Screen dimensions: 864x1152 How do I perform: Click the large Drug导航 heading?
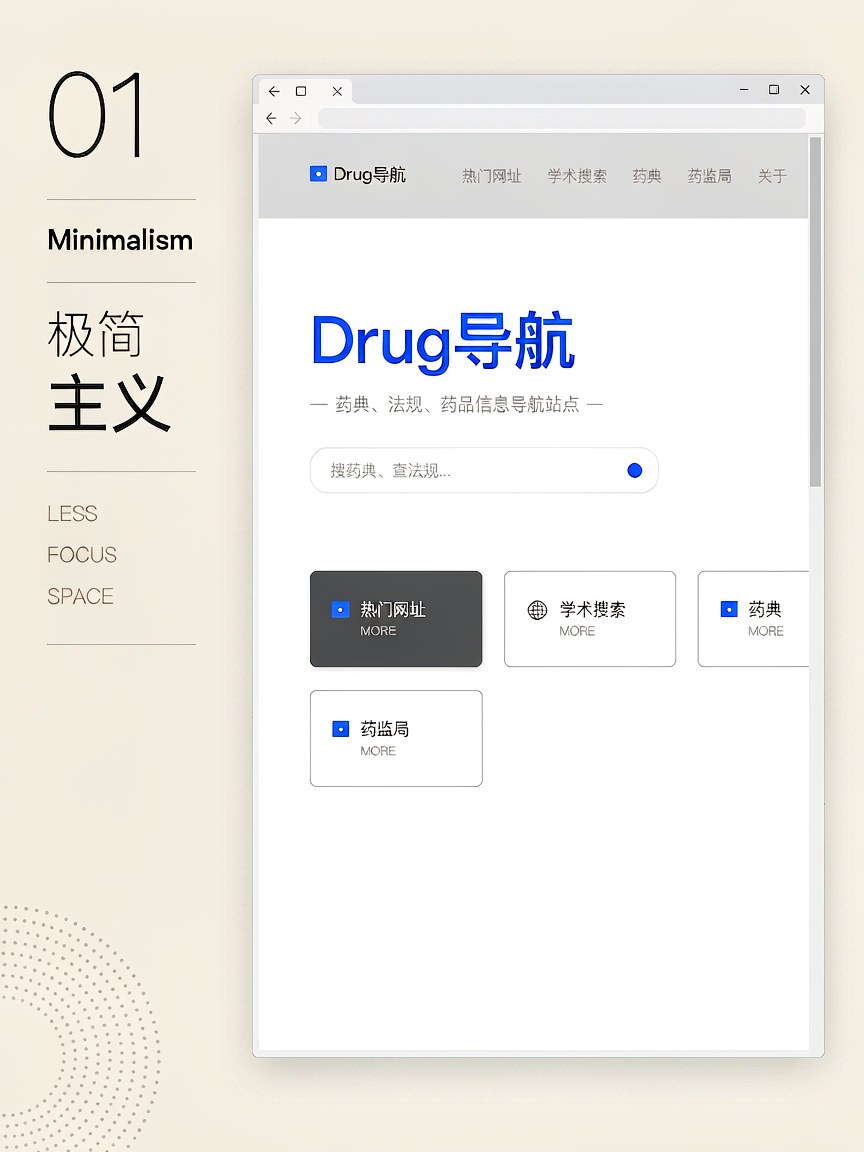tap(442, 341)
